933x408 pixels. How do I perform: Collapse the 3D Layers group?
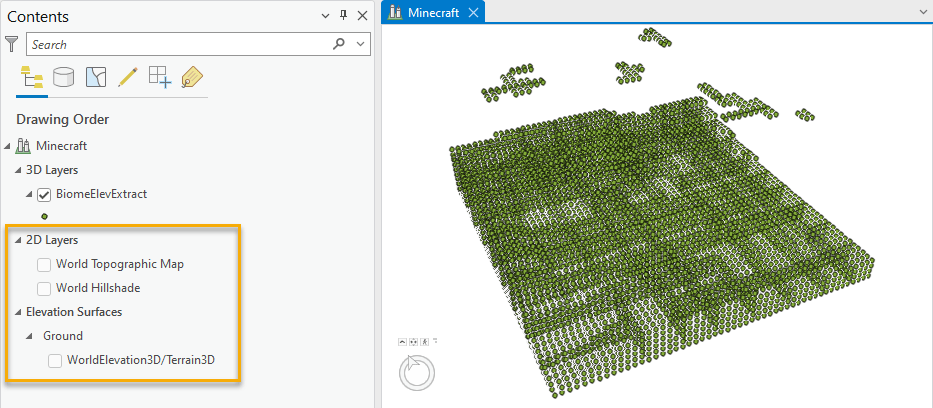click(18, 170)
